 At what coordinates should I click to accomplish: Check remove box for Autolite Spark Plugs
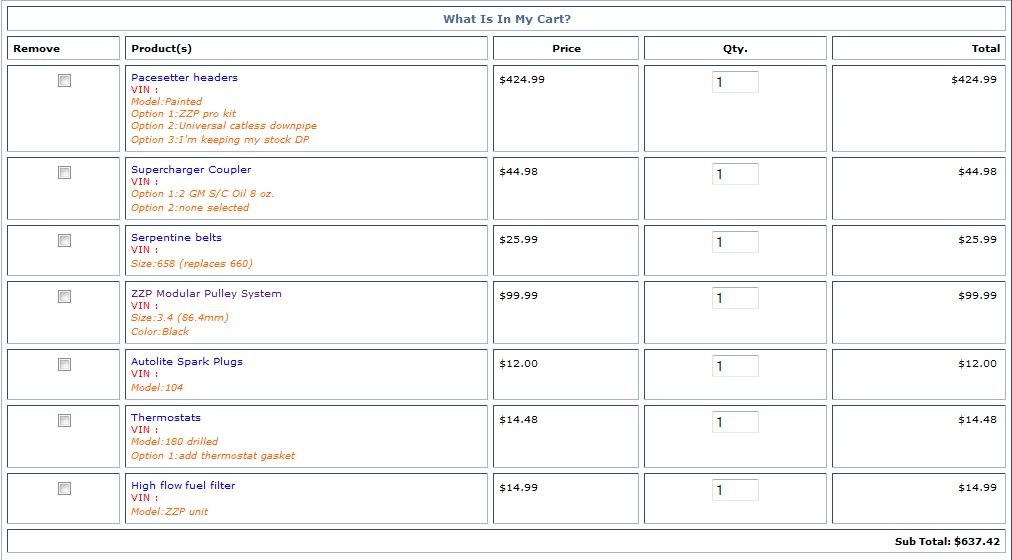64,365
